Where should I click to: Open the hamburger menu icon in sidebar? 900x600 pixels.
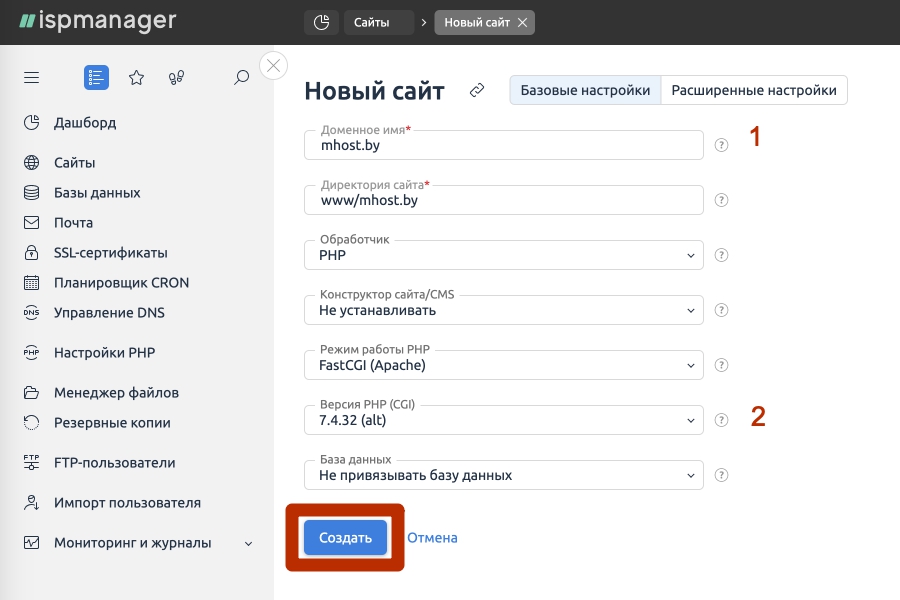click(32, 77)
